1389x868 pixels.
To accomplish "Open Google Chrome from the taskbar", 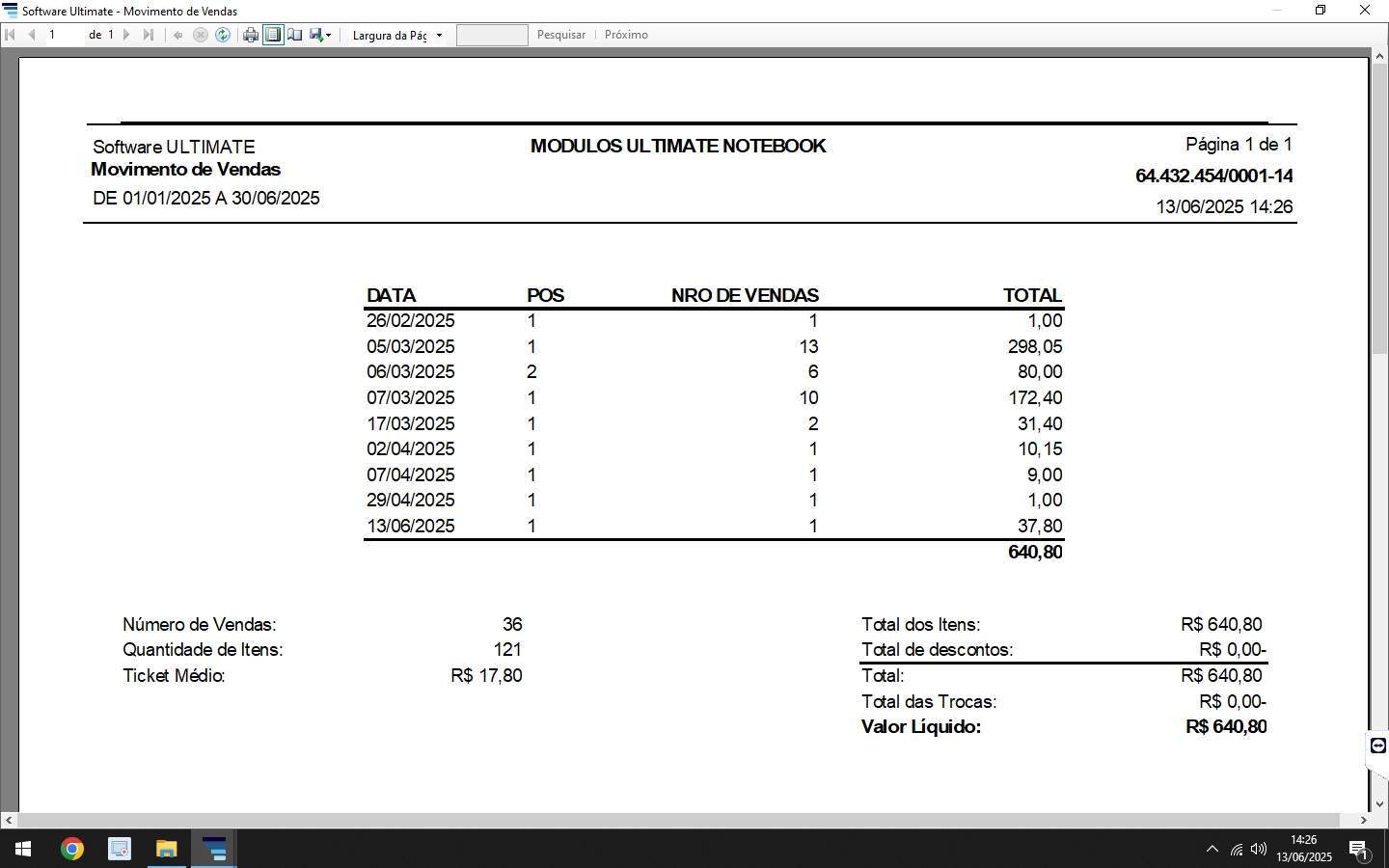I will point(71,849).
